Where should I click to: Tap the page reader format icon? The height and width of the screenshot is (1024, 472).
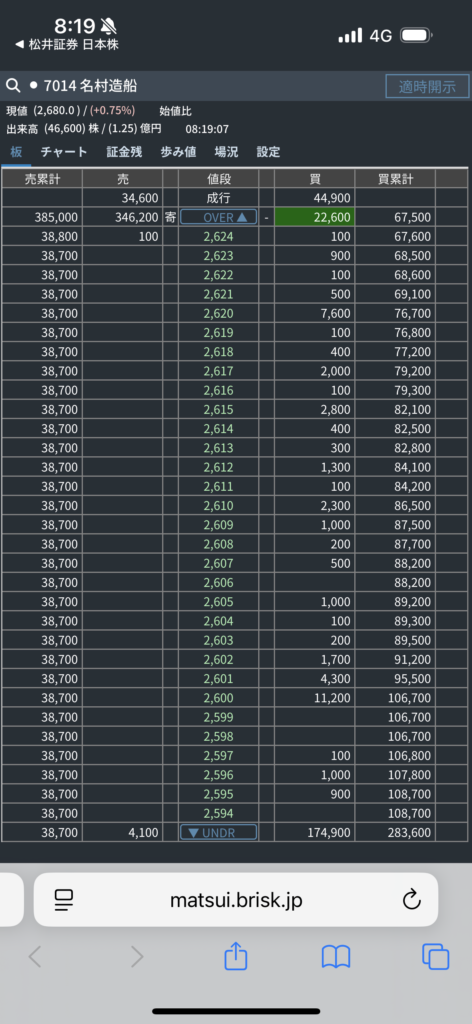(x=64, y=901)
